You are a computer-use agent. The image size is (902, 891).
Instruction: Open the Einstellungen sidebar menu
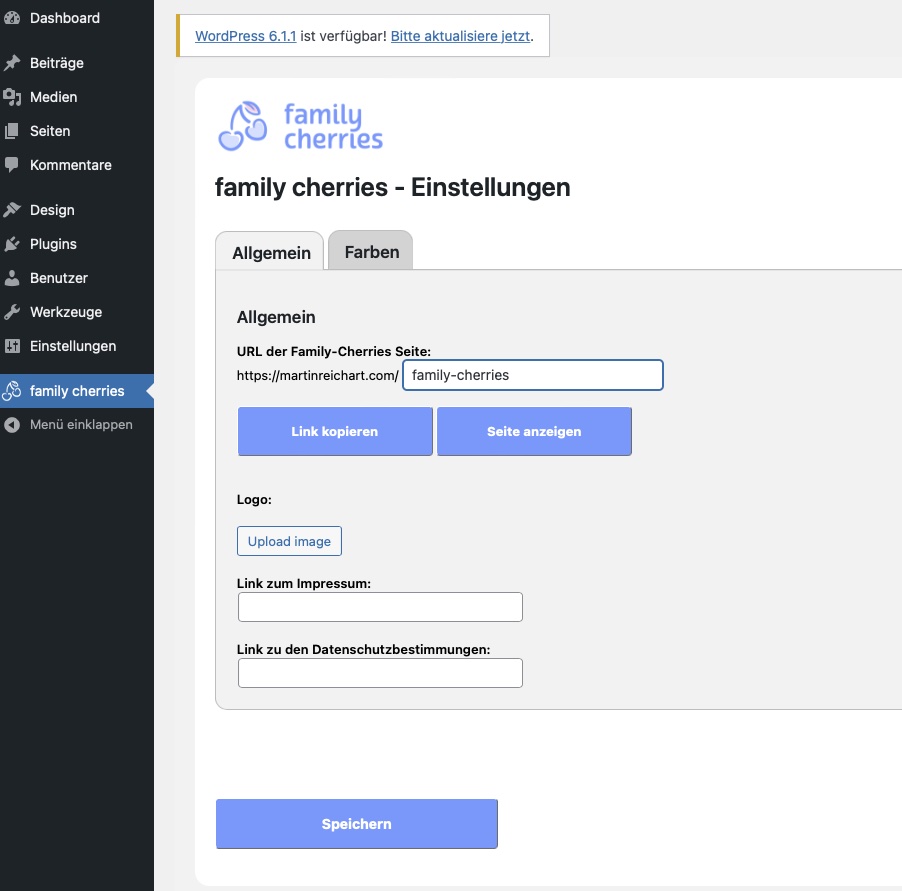click(72, 346)
